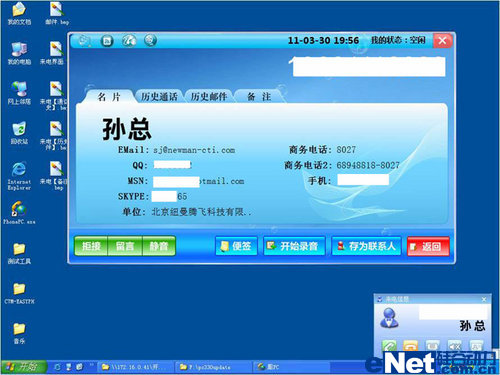Open the 便签 note button
The height and width of the screenshot is (375, 500).
[x=236, y=246]
